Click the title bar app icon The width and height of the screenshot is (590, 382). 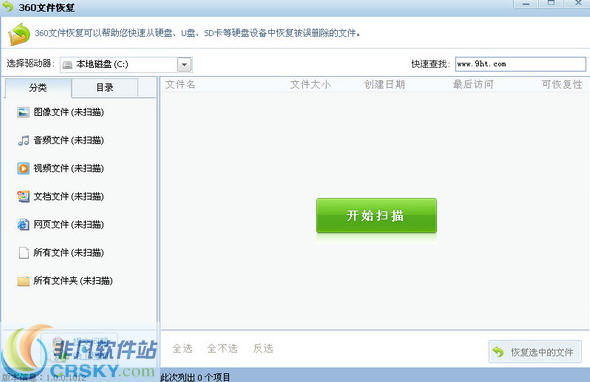click(8, 6)
